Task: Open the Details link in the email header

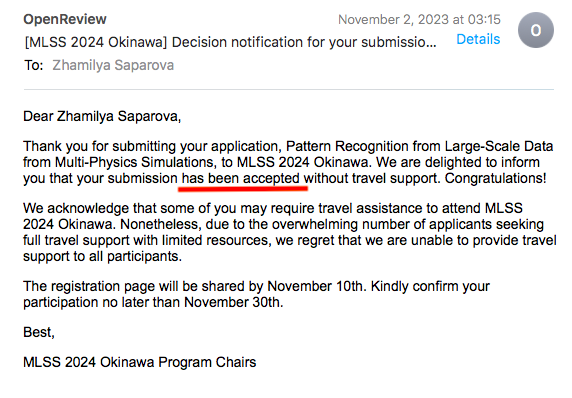Action: point(478,39)
